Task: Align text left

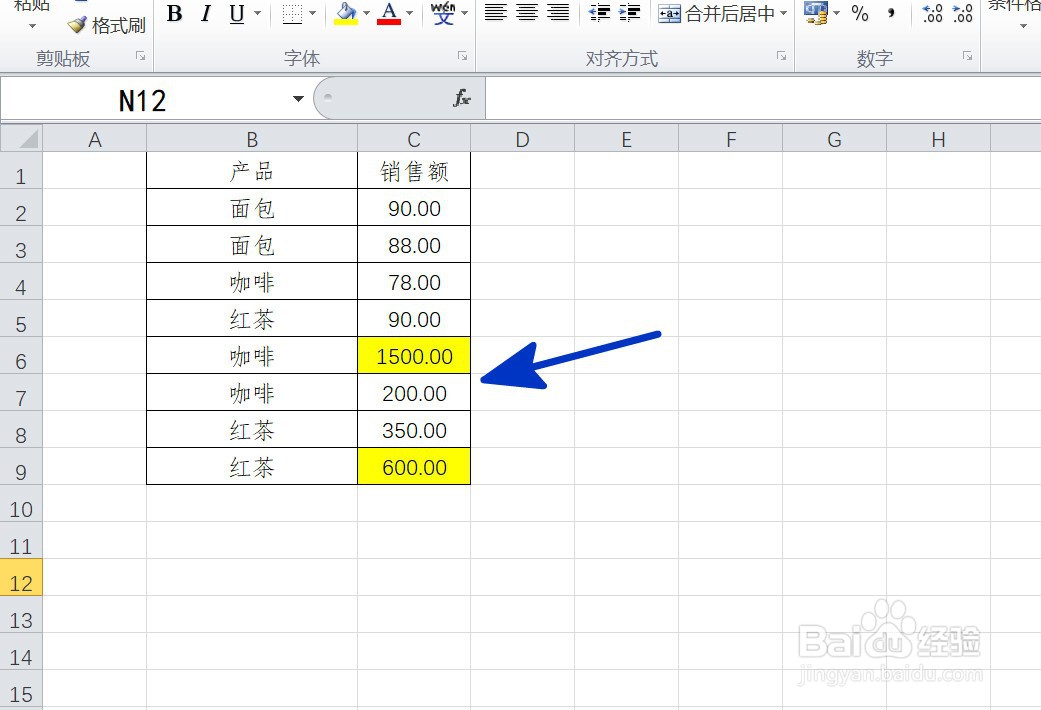Action: [495, 13]
